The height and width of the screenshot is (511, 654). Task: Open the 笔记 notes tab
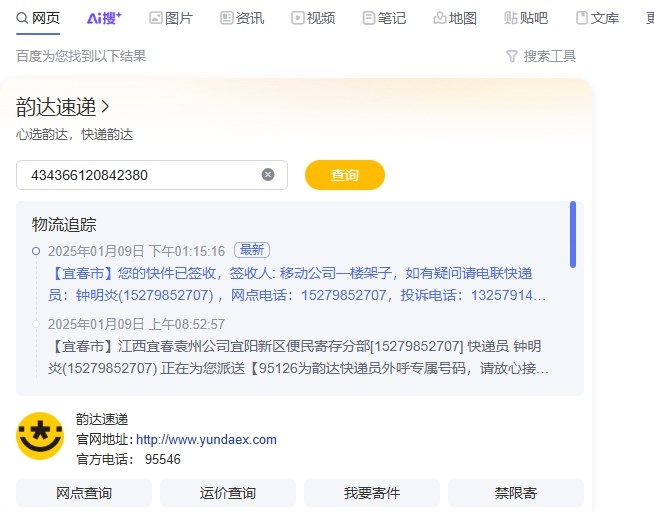coord(384,18)
